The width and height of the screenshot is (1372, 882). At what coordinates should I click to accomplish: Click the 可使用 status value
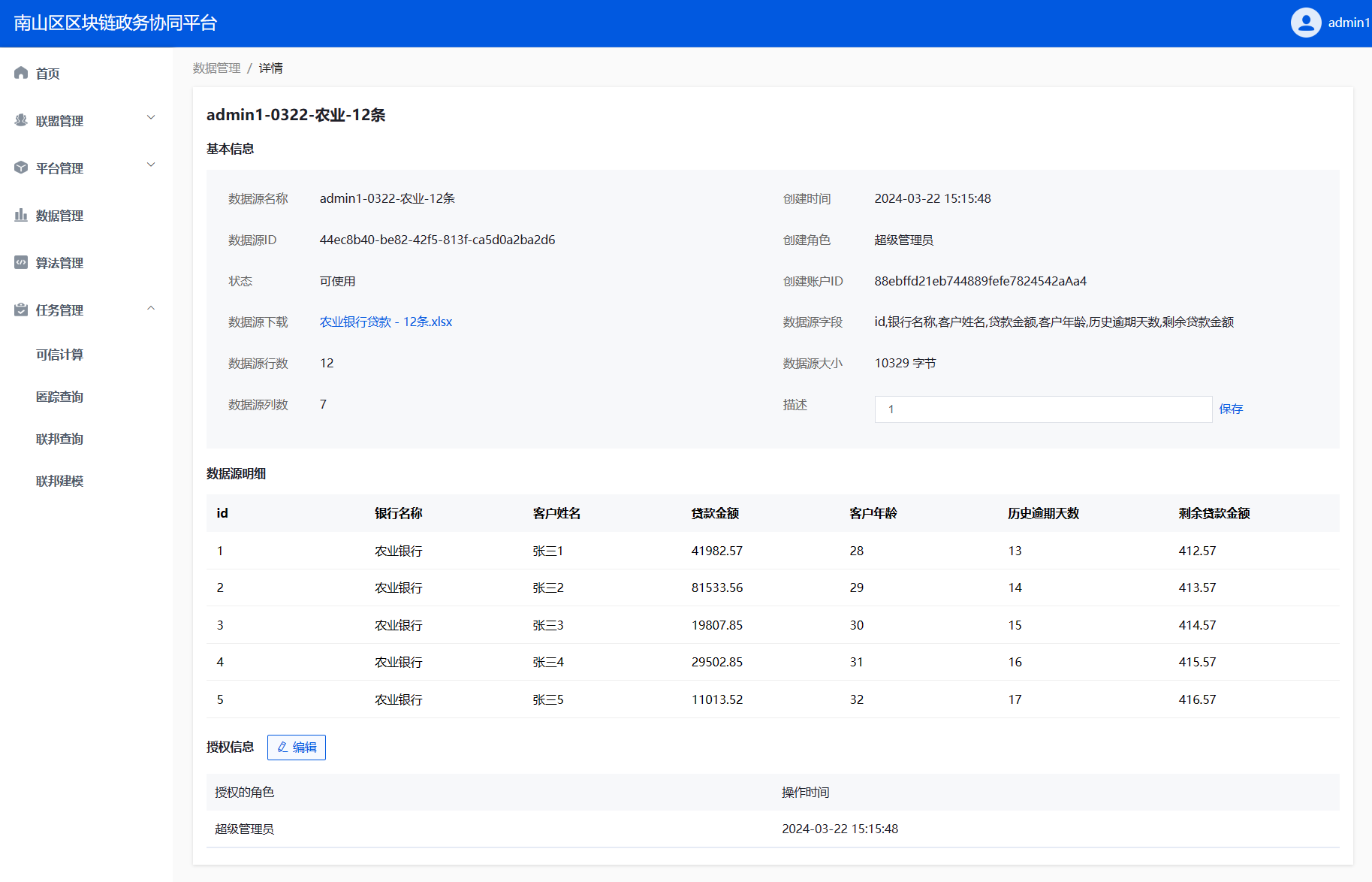[337, 281]
